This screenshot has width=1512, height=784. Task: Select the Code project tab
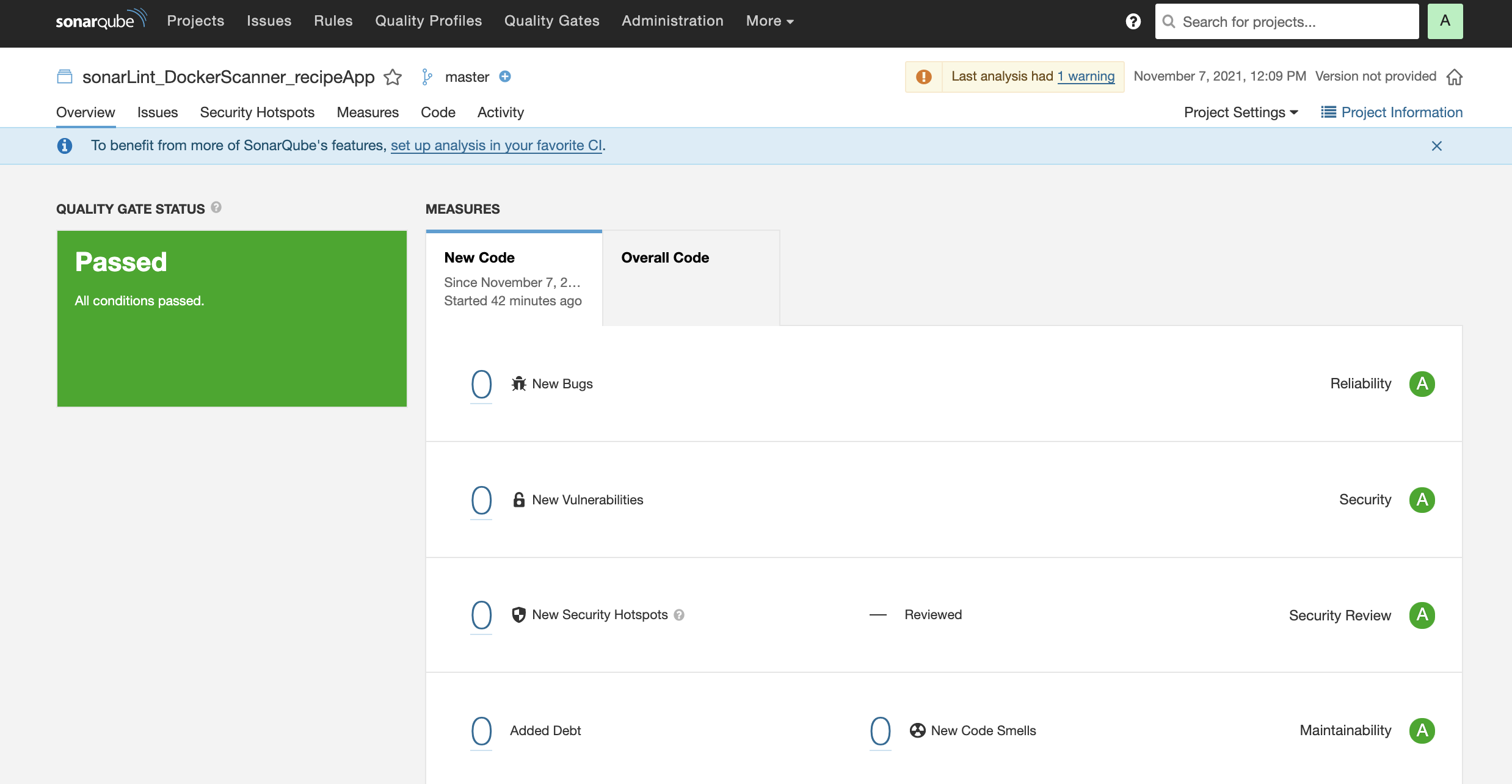click(x=438, y=112)
